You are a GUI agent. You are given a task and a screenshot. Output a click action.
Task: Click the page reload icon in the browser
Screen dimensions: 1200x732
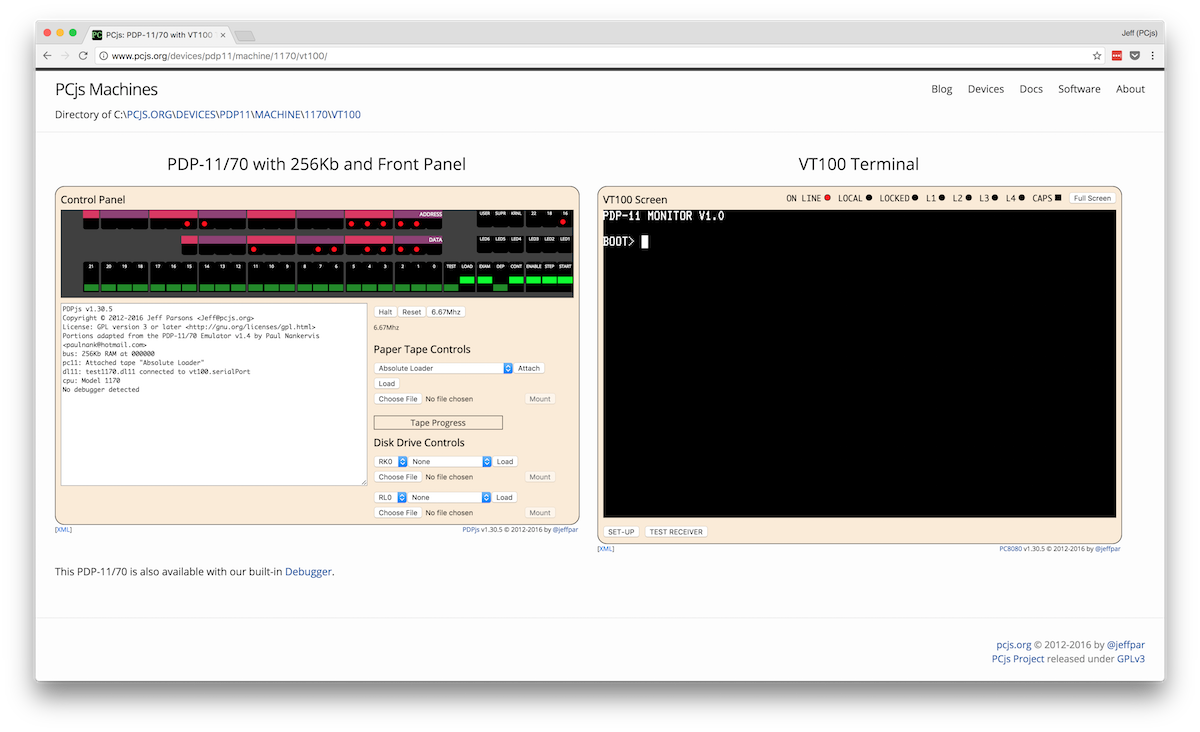[83, 55]
